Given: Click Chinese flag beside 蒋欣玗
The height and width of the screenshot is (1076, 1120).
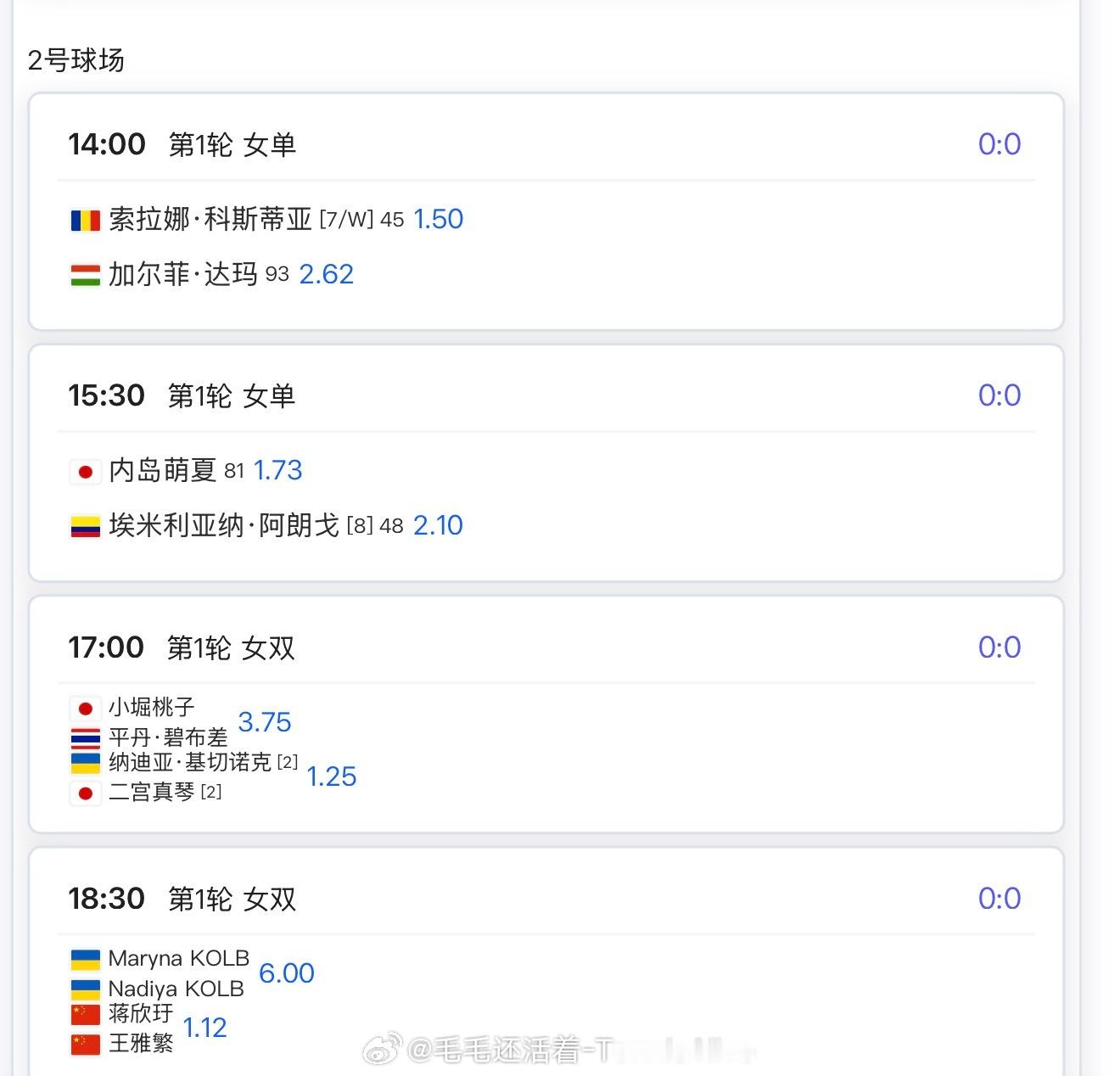Looking at the screenshot, I should 85,1014.
